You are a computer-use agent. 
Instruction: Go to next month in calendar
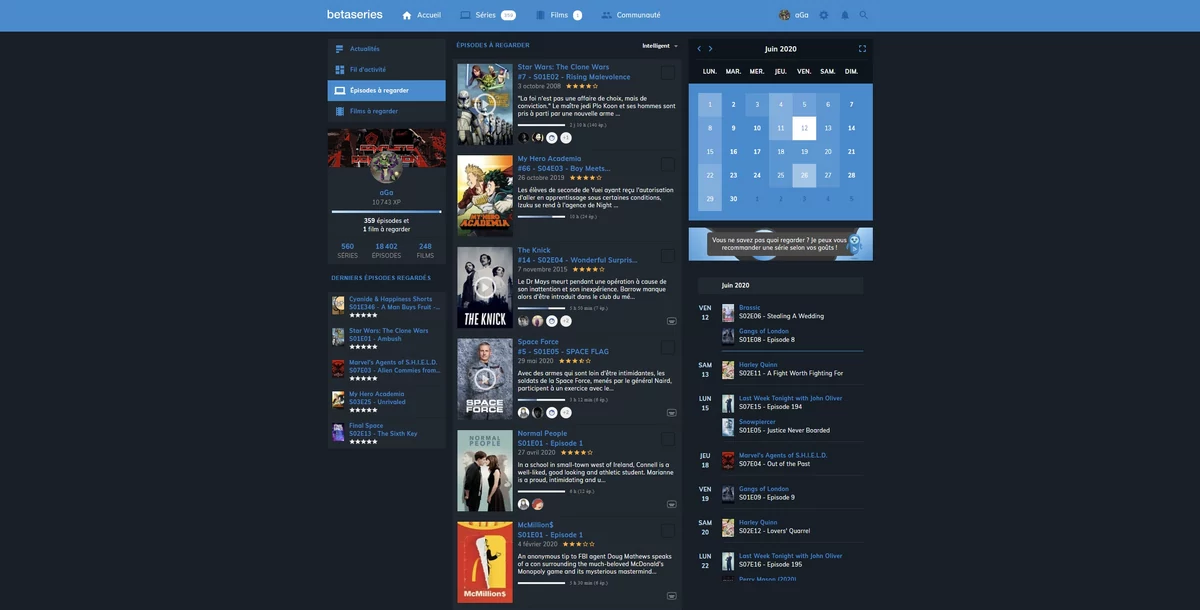point(710,49)
